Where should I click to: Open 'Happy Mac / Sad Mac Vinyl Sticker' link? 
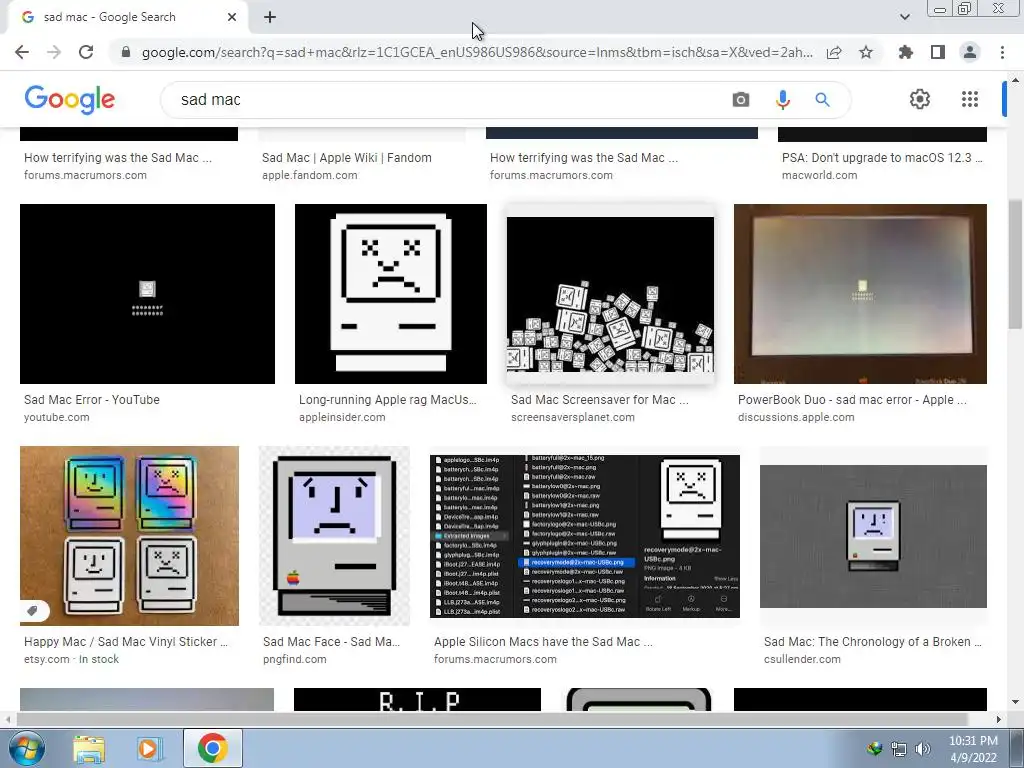click(126, 642)
